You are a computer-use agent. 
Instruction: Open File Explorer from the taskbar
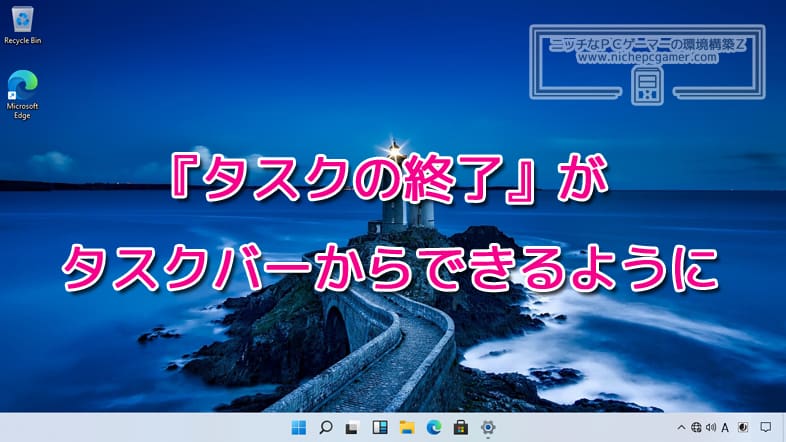[x=407, y=427]
